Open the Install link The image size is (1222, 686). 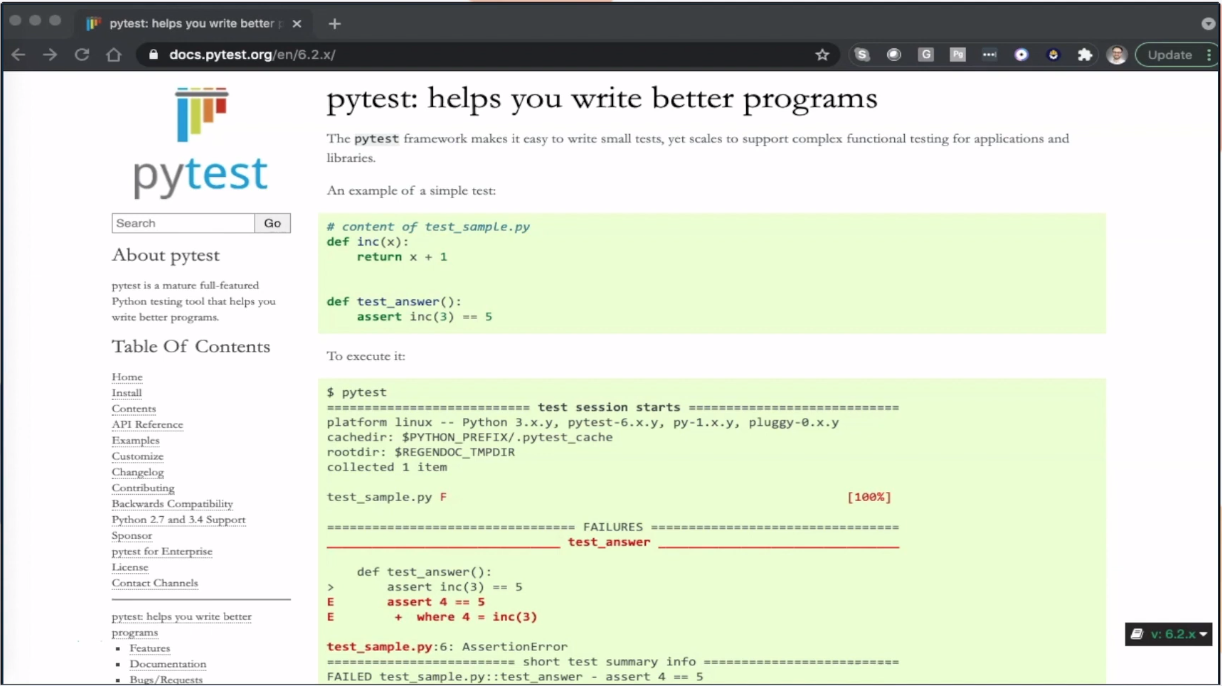(x=127, y=393)
